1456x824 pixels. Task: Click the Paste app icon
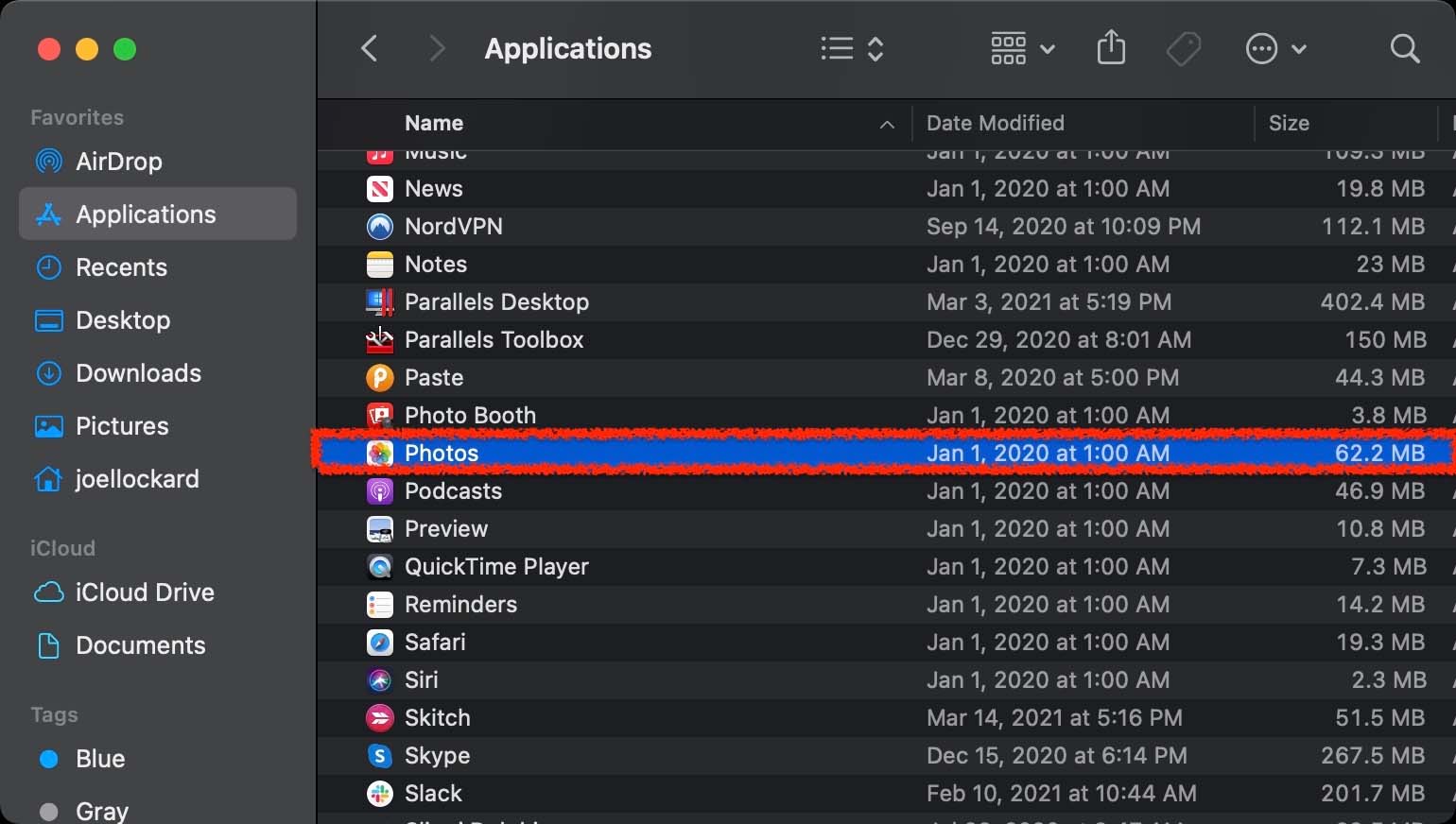pyautogui.click(x=379, y=378)
